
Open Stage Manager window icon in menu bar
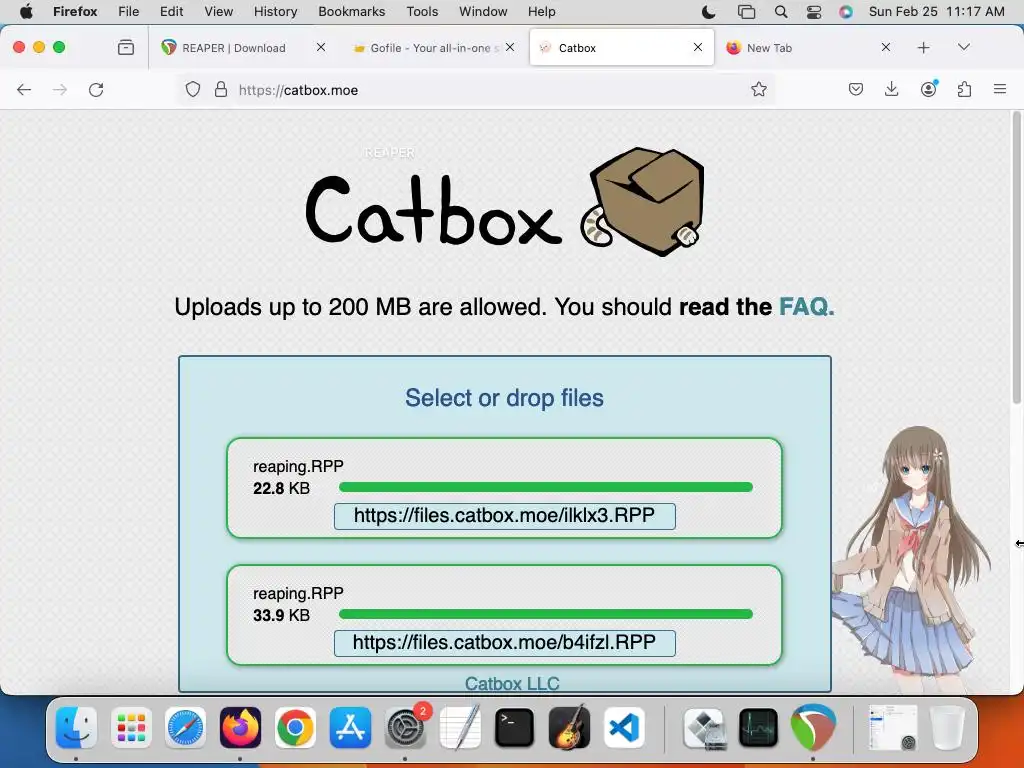point(746,12)
